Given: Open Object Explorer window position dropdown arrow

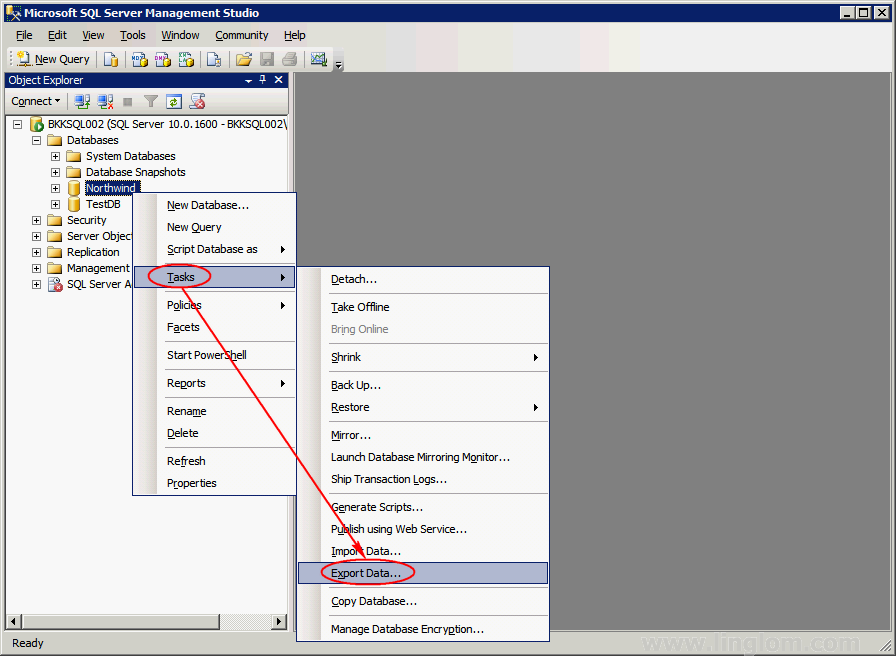Looking at the screenshot, I should click(248, 81).
